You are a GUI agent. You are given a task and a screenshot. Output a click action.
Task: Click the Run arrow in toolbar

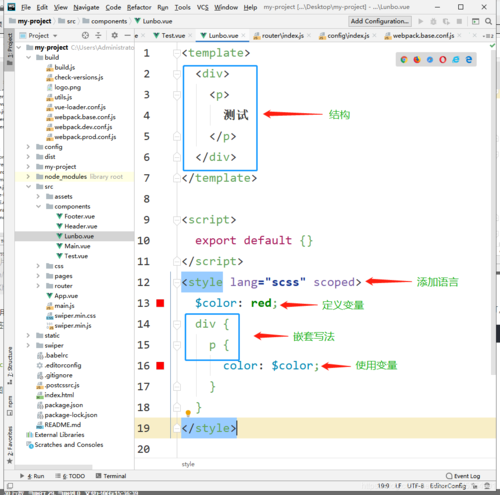tap(421, 21)
